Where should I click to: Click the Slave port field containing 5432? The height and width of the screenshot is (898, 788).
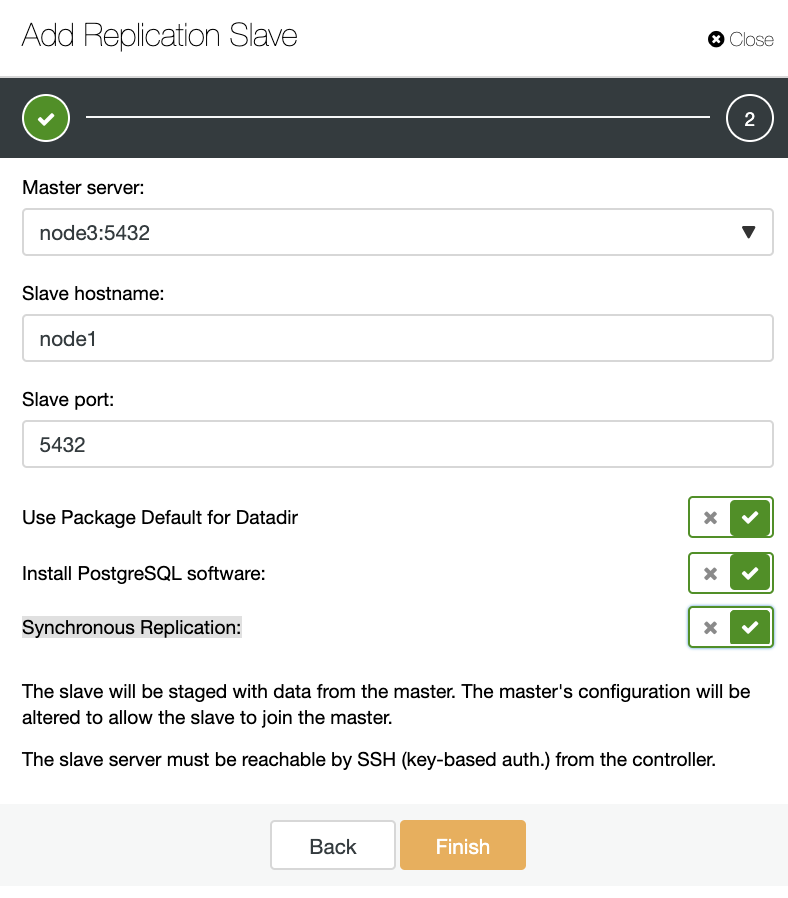pyautogui.click(x=398, y=444)
